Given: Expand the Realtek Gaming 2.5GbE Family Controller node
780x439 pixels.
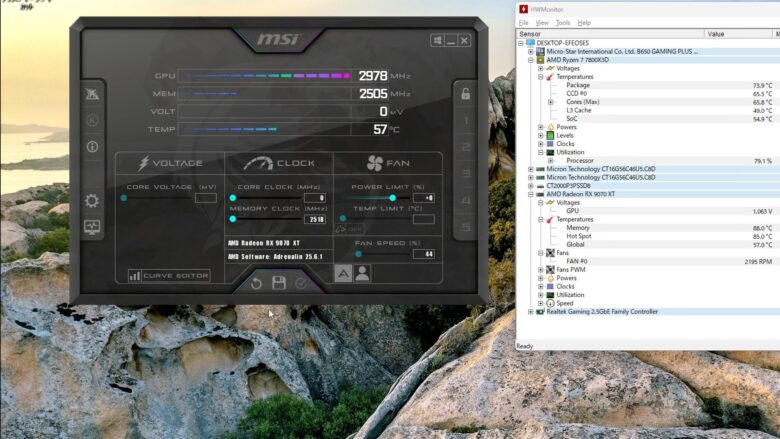Looking at the screenshot, I should tap(531, 312).
